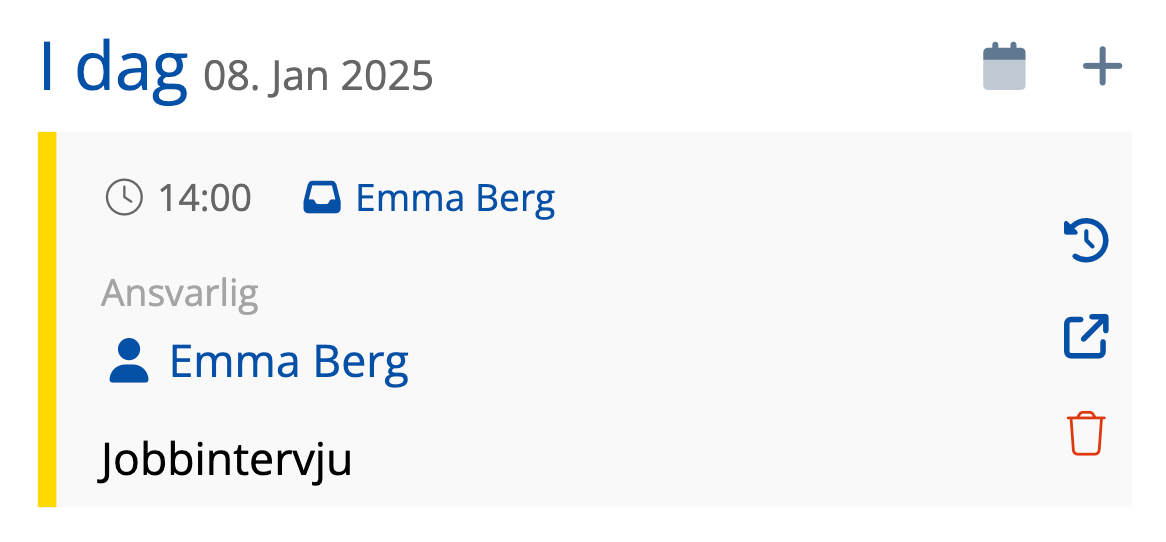Click the restore history clock-arrow icon
This screenshot has width=1166, height=542.
pos(1086,241)
